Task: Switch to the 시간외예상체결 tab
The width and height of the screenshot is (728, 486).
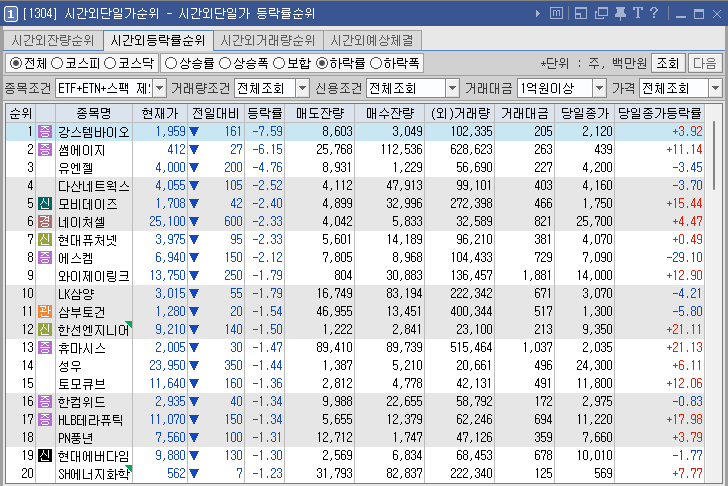Action: [372, 40]
